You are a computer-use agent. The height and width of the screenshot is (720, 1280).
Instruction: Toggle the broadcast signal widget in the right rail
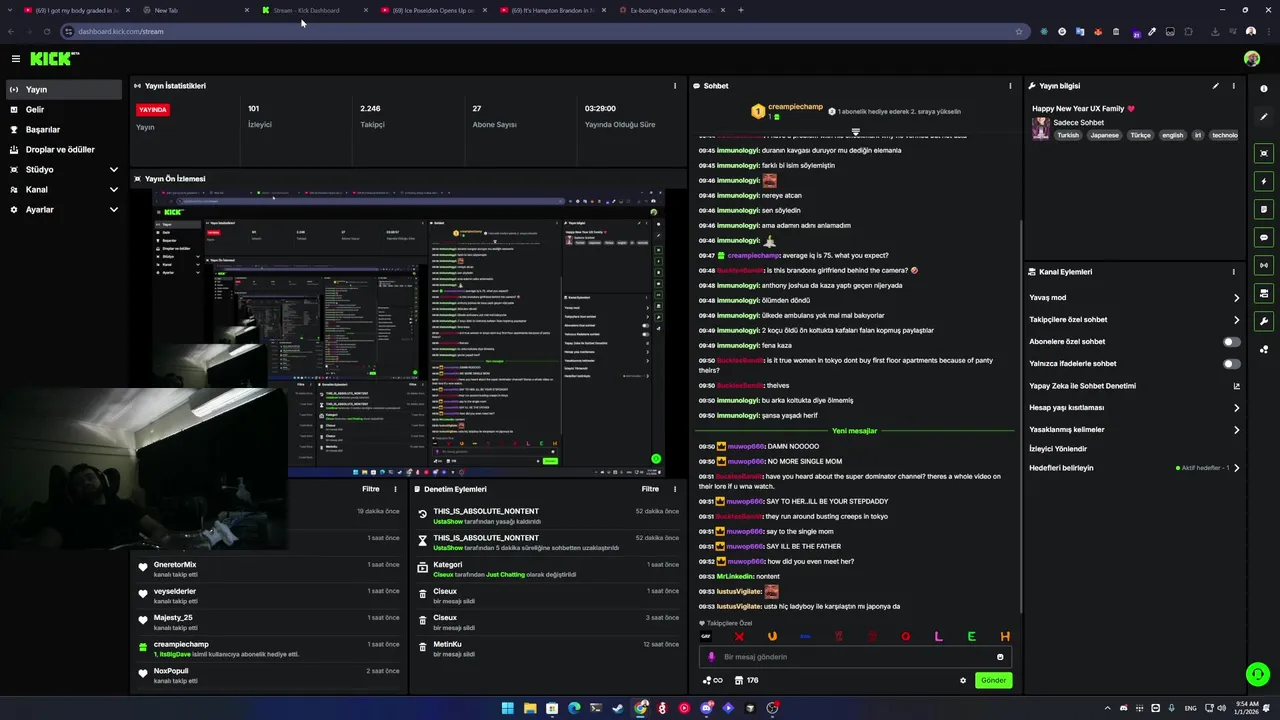pyautogui.click(x=1264, y=265)
